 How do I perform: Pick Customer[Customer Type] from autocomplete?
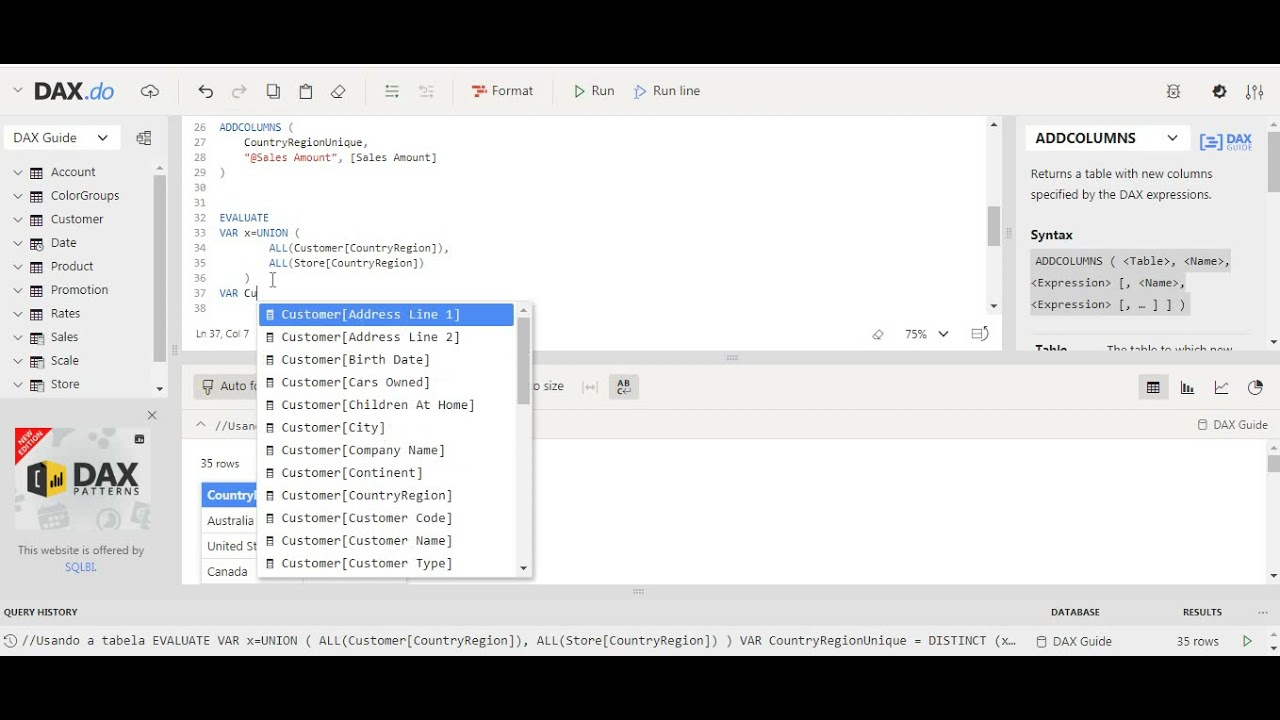coord(386,564)
